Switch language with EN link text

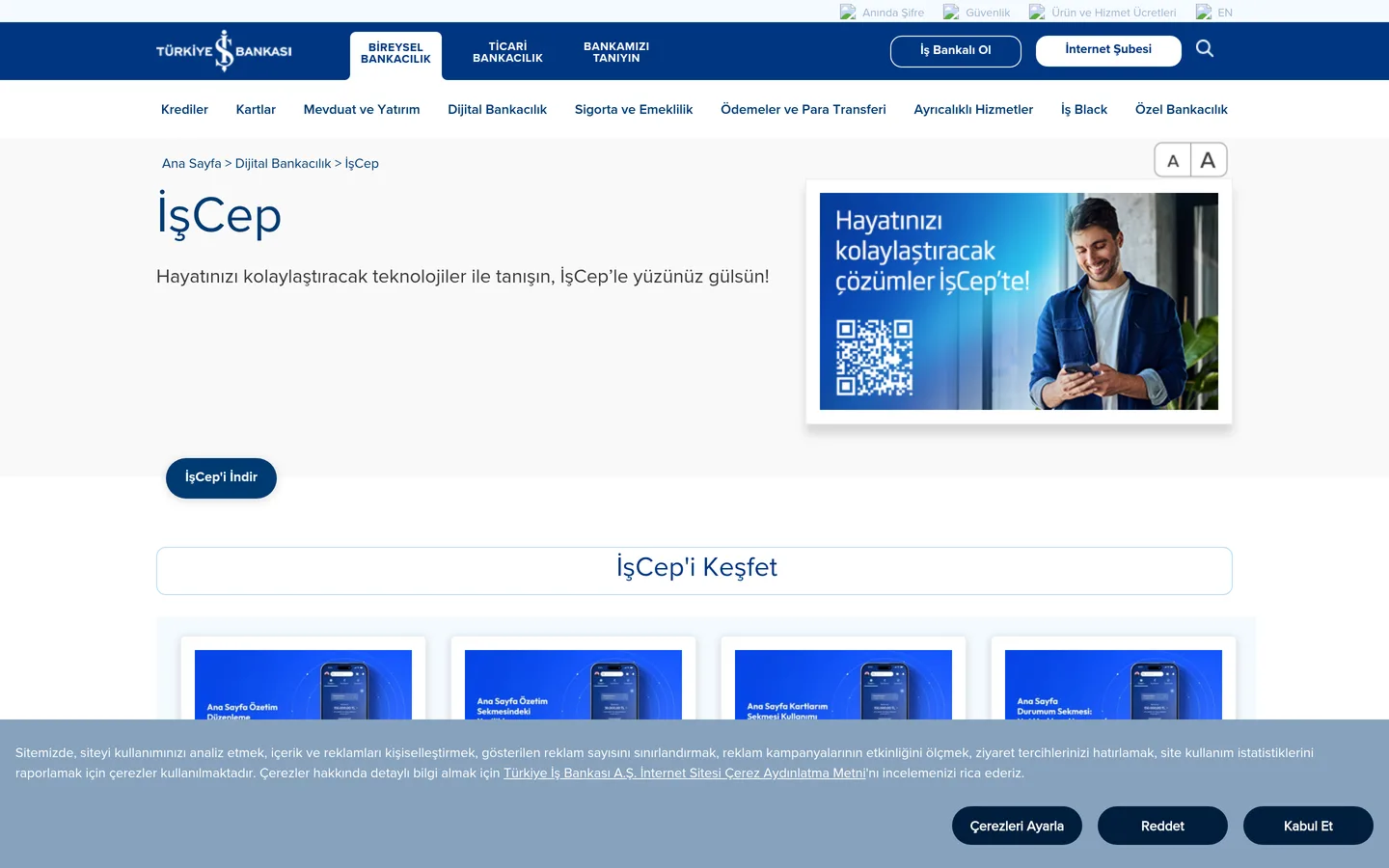(1225, 13)
